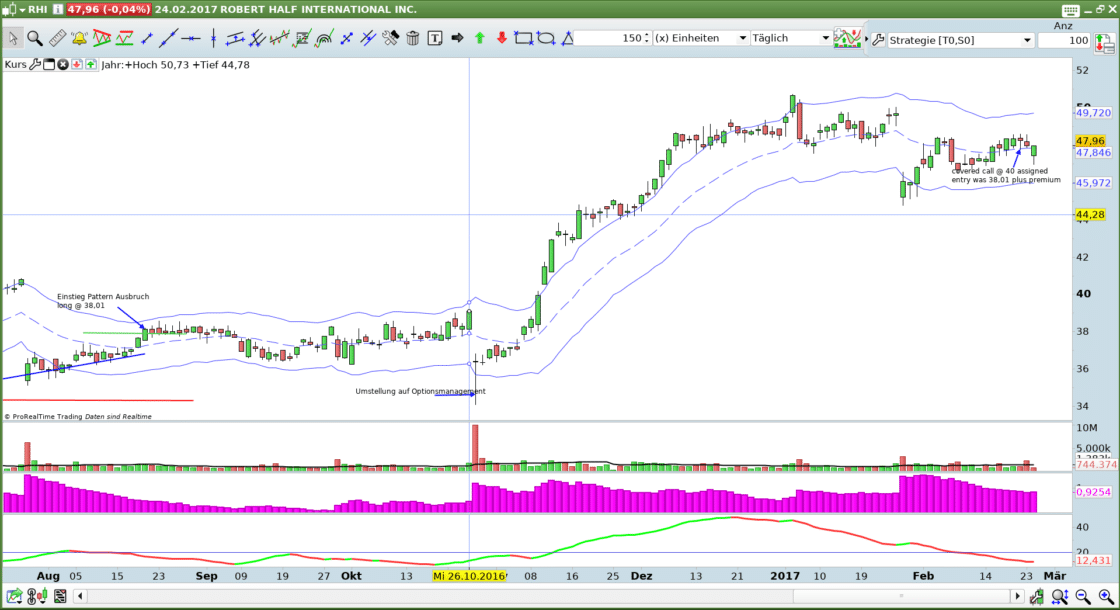
Task: Open the list panel icon at bottom left
Action: pos(60,596)
